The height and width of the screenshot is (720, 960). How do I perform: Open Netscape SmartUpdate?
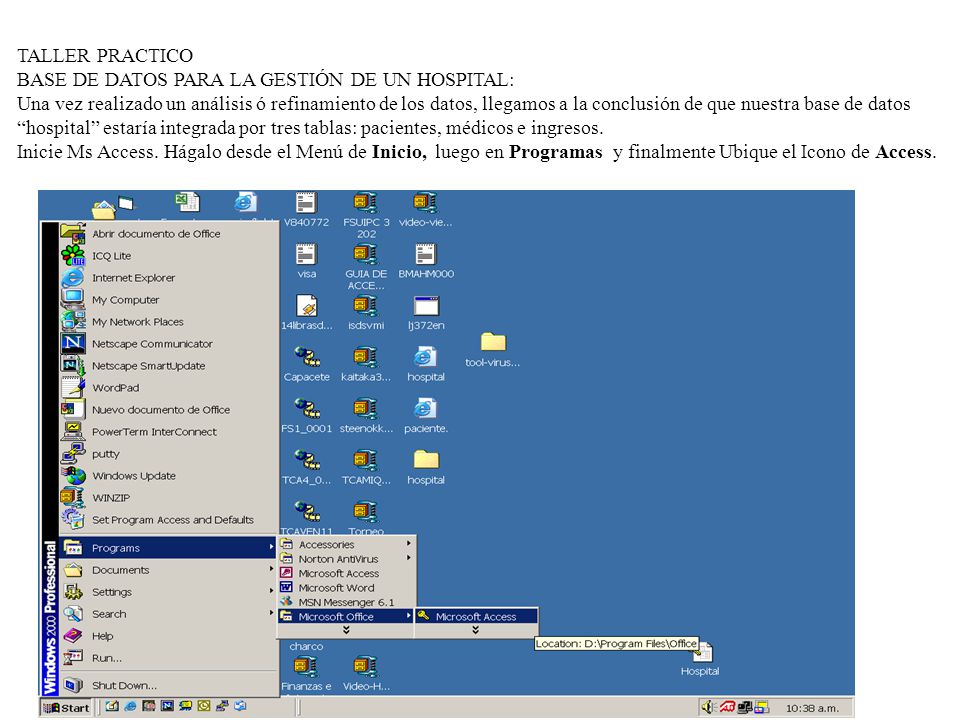point(169,366)
